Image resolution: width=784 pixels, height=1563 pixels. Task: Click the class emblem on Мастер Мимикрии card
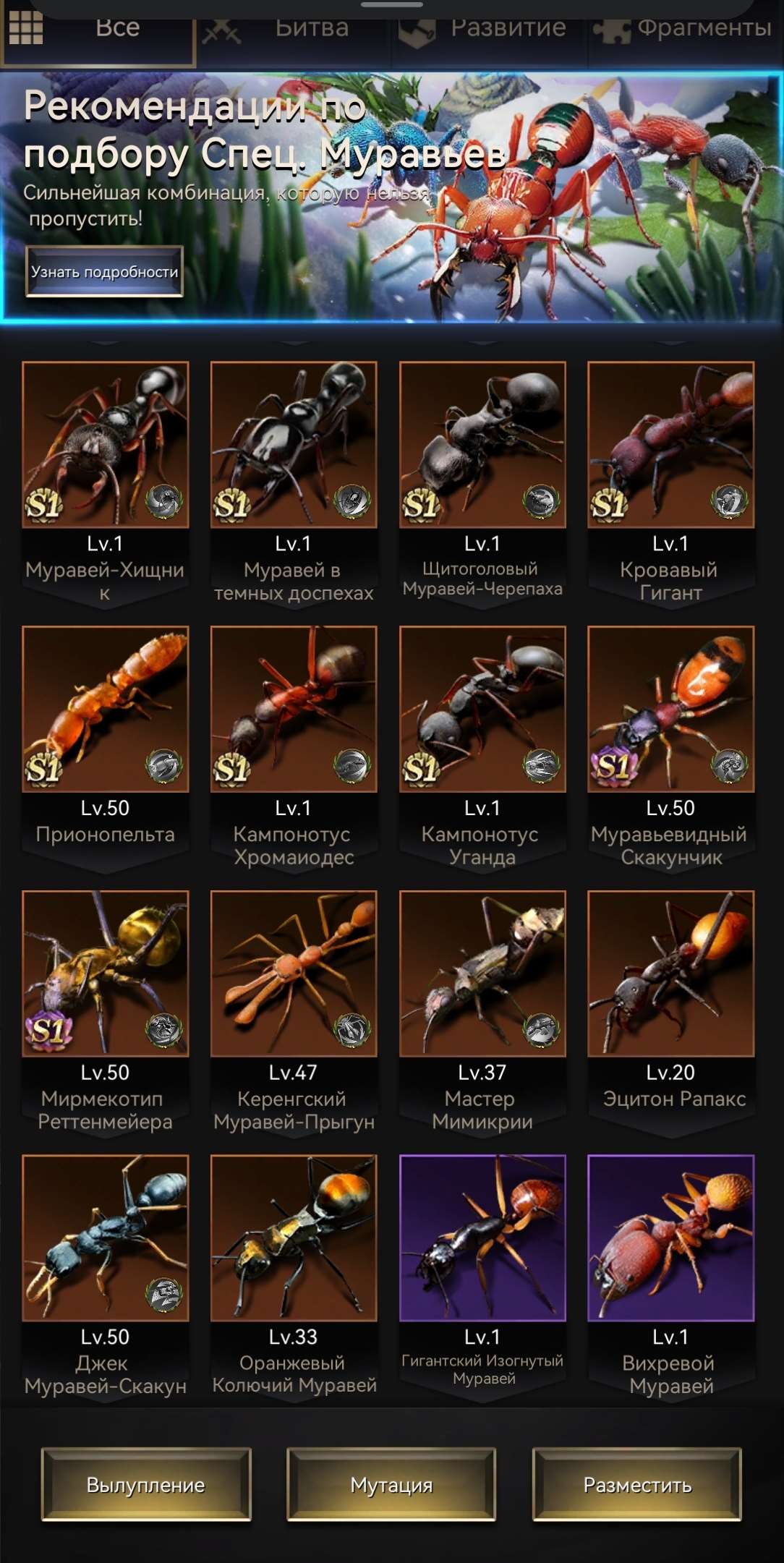540,1030
